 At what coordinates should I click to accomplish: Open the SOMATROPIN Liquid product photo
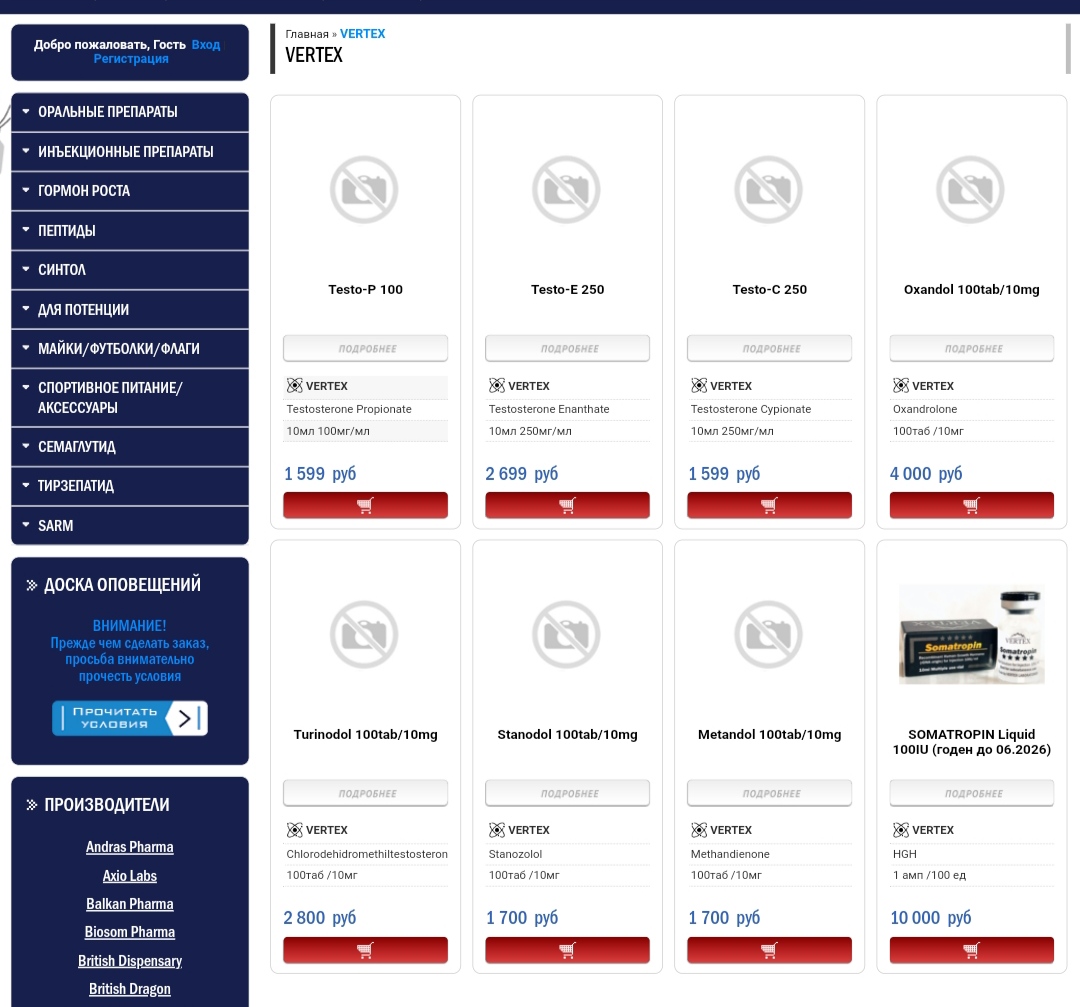click(971, 634)
